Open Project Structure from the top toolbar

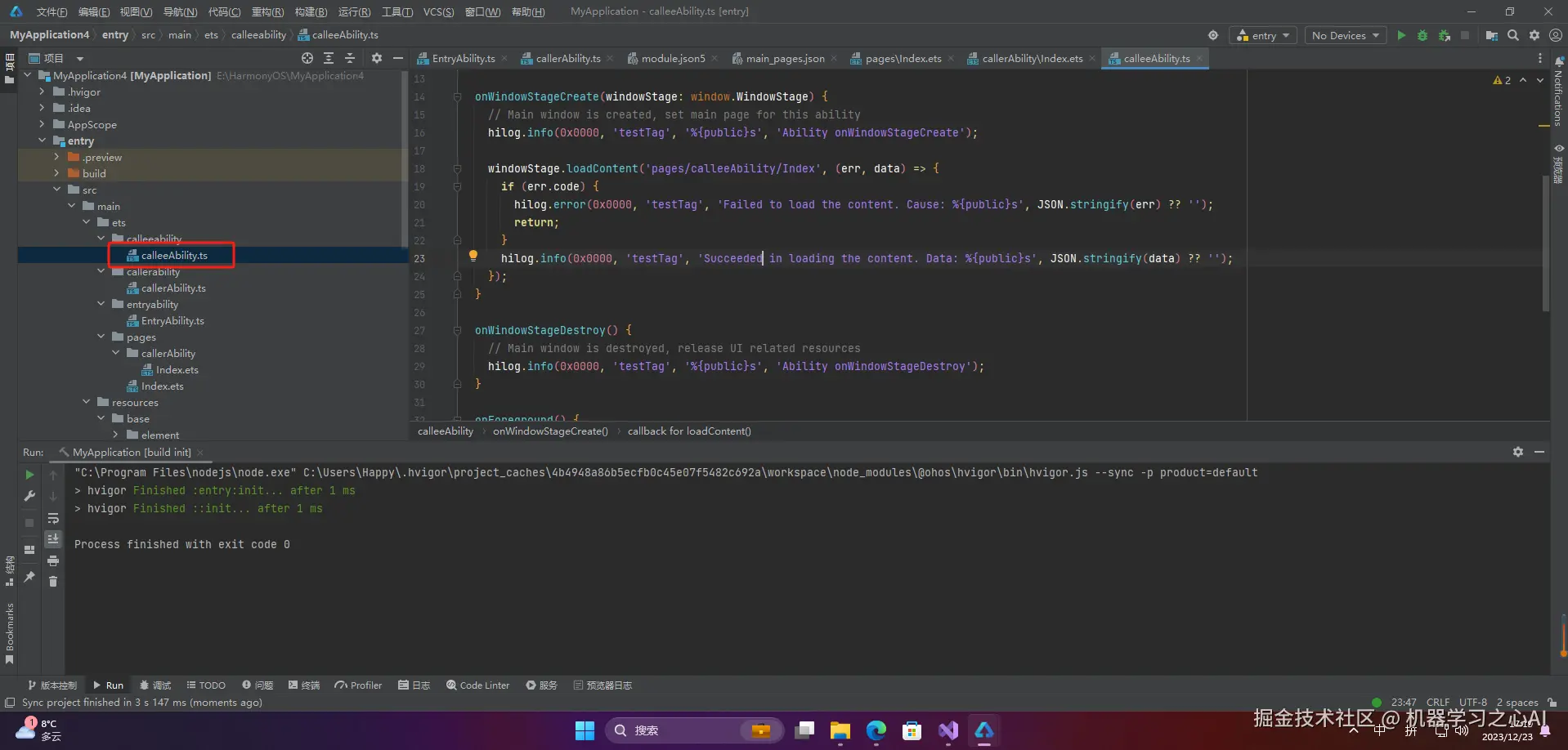[x=1492, y=35]
